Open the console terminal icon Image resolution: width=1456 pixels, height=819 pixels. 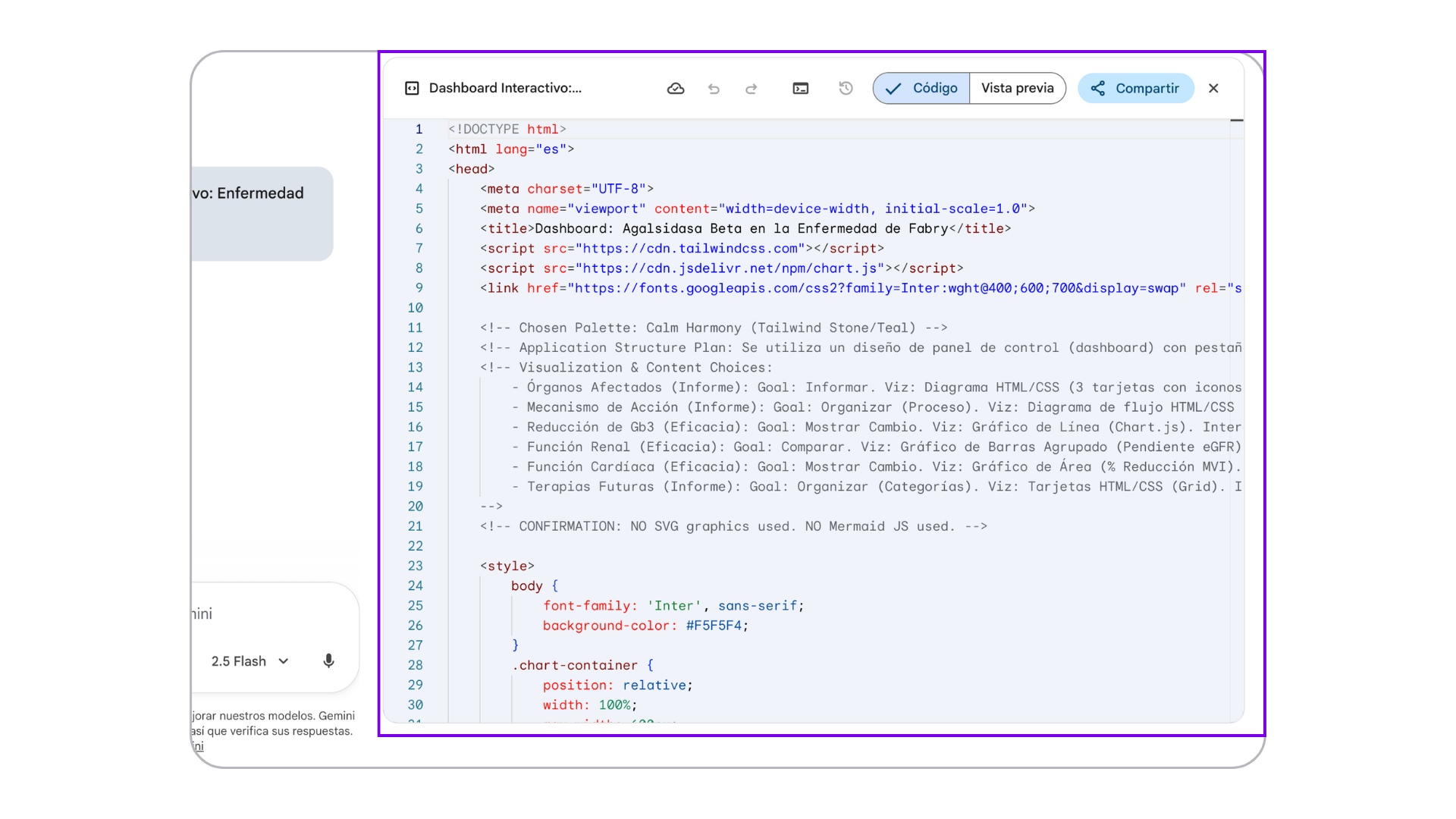coord(801,89)
